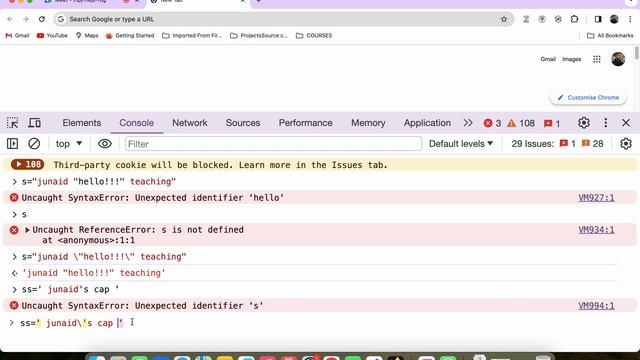Open the COURSES bookmark folder
The width and height of the screenshot is (640, 360).
point(314,36)
